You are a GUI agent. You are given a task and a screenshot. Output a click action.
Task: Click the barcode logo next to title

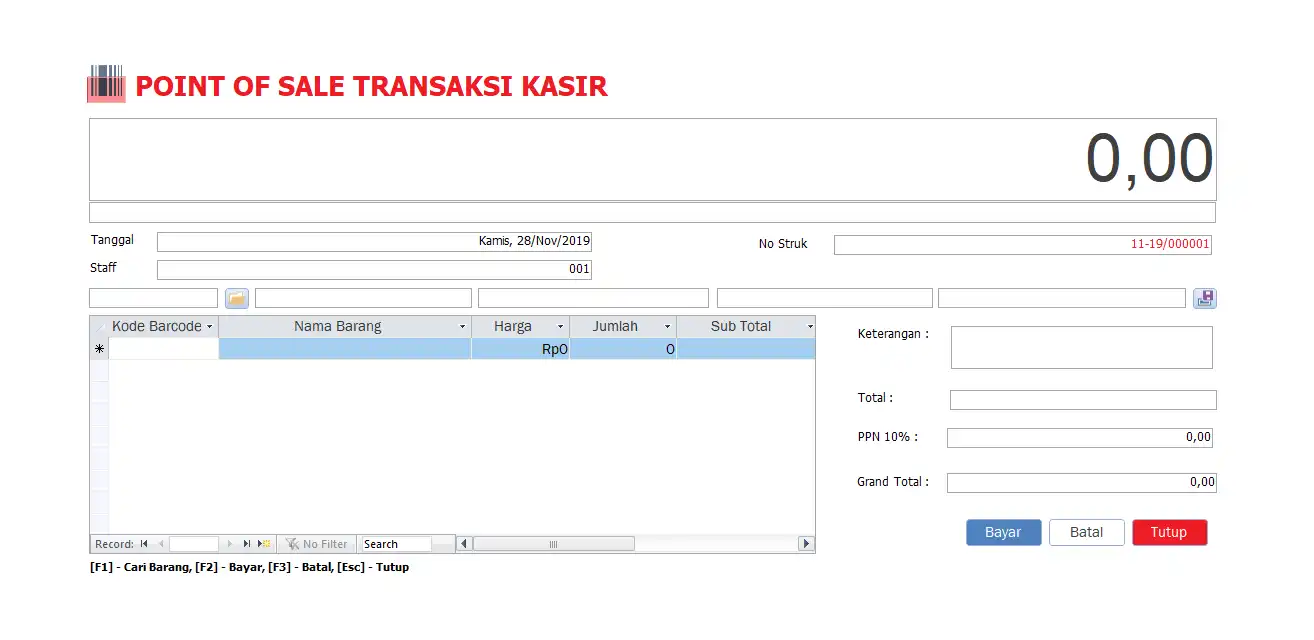[x=106, y=84]
